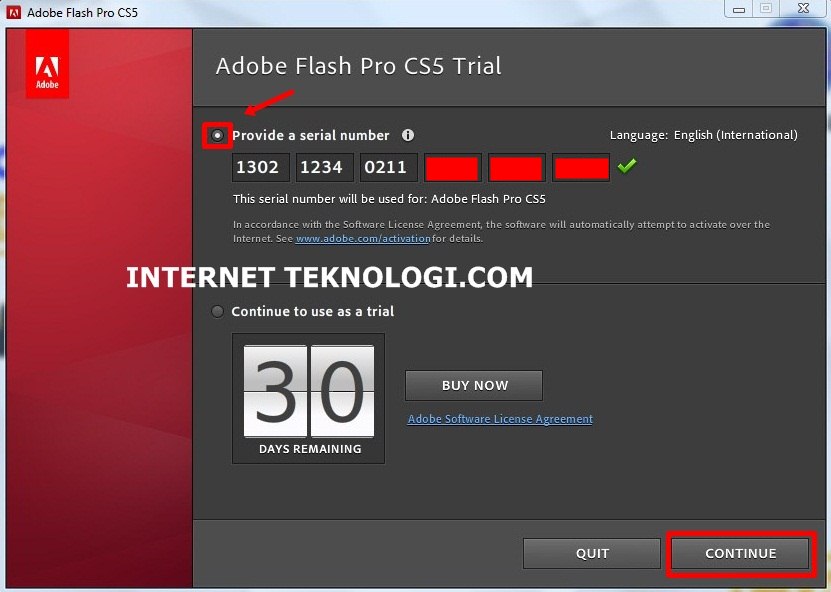Click the serial field containing 1302

click(x=262, y=168)
